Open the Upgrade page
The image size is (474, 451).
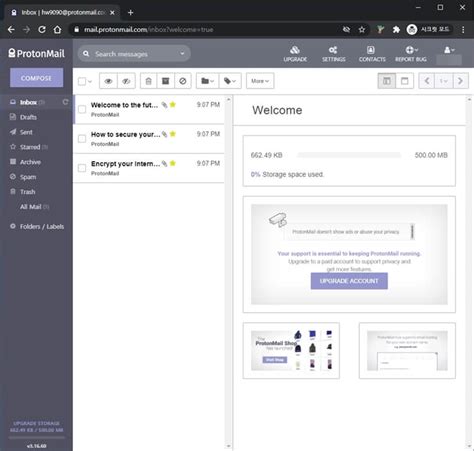coord(295,54)
